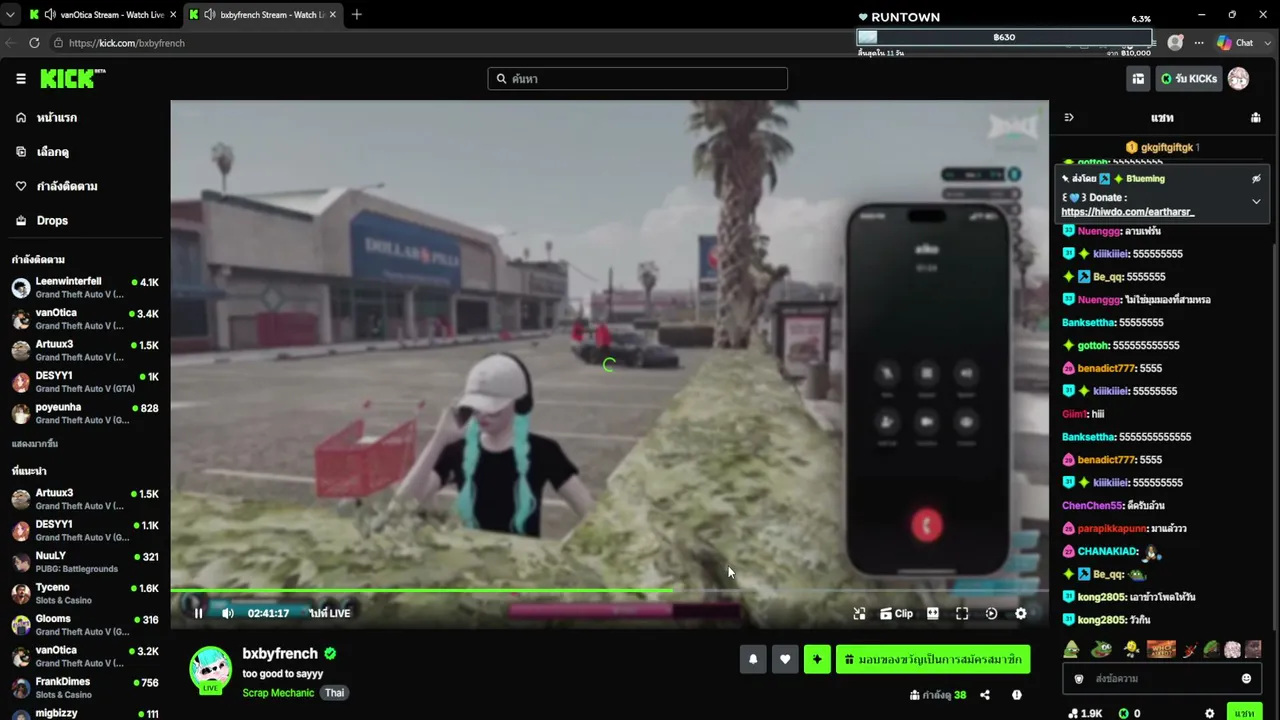Image resolution: width=1280 pixels, height=720 pixels.
Task: Click the KICK logo
Action: pyautogui.click(x=73, y=79)
